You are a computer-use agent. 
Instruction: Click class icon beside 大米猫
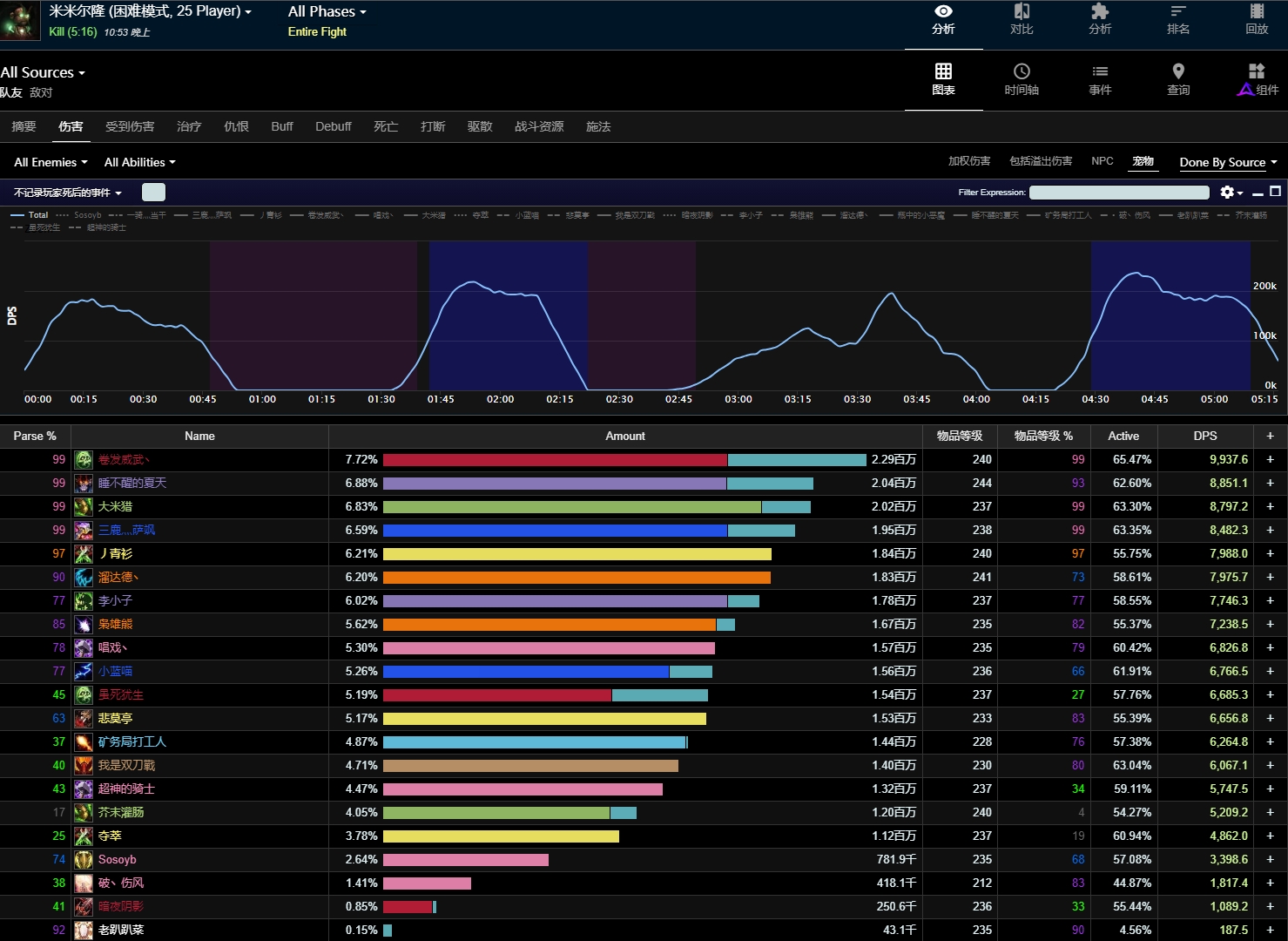coord(84,506)
